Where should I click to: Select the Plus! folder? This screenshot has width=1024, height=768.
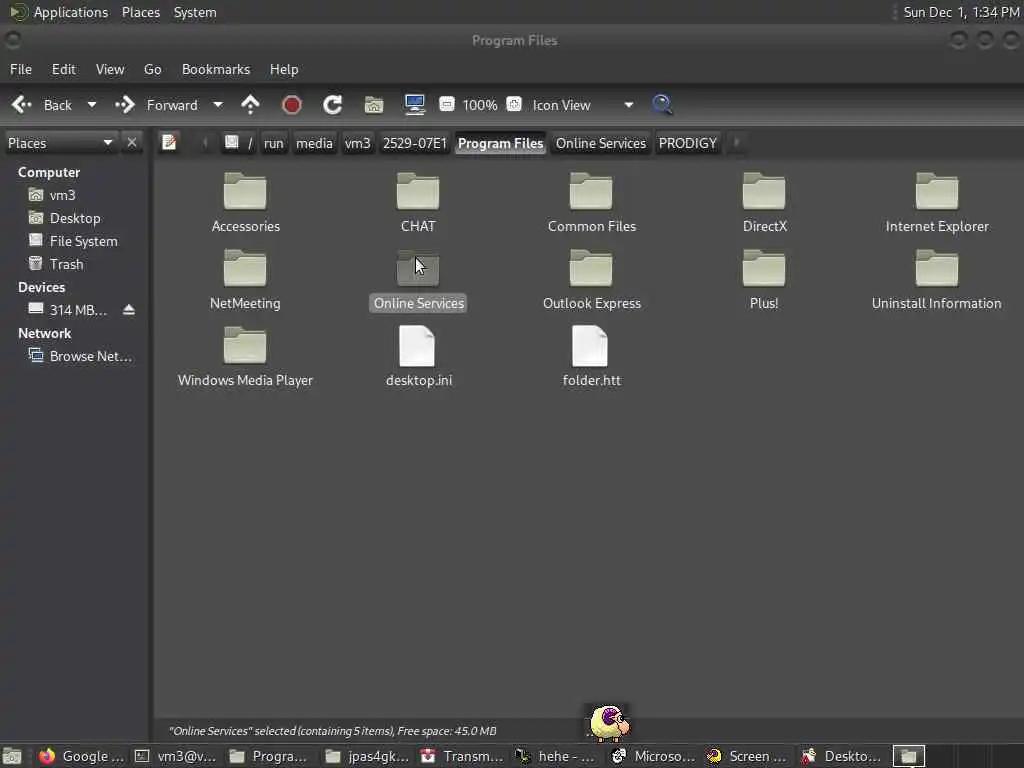[x=764, y=280]
